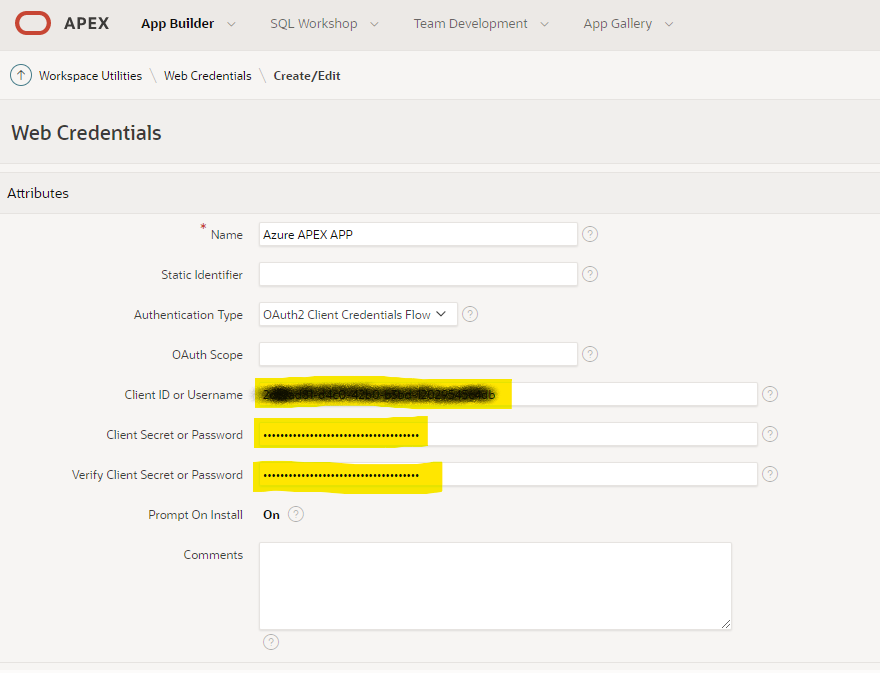Expand the SQL Workshop menu
Screen dimensions: 880x673
tap(325, 24)
